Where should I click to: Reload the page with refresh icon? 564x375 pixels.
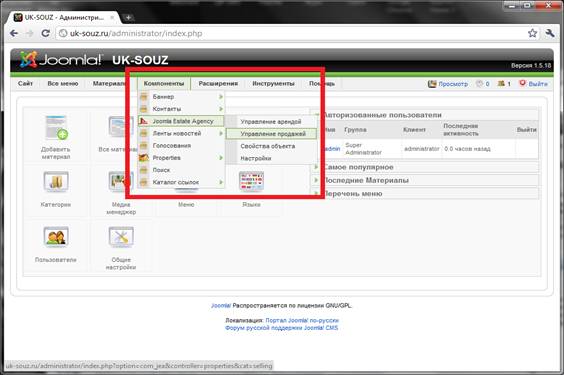tap(45, 33)
